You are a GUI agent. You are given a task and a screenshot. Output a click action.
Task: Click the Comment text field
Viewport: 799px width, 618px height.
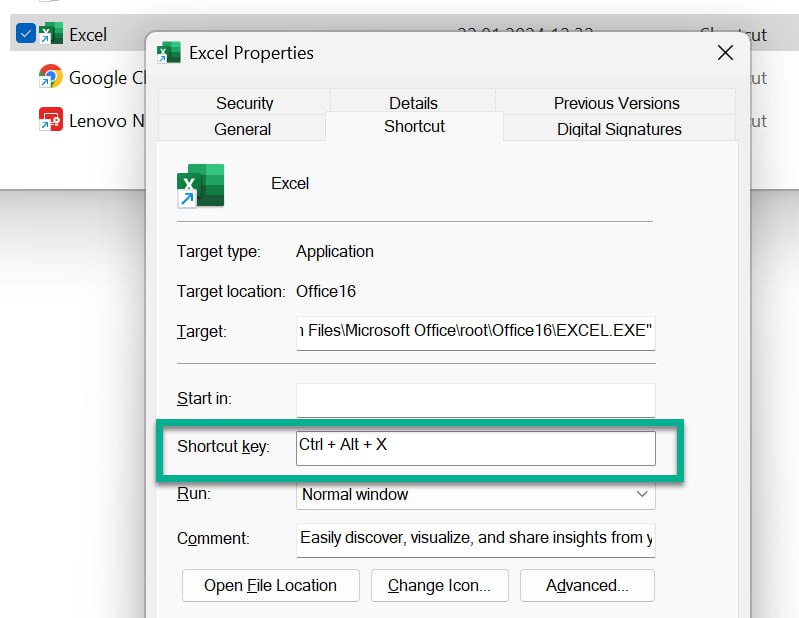click(x=475, y=540)
